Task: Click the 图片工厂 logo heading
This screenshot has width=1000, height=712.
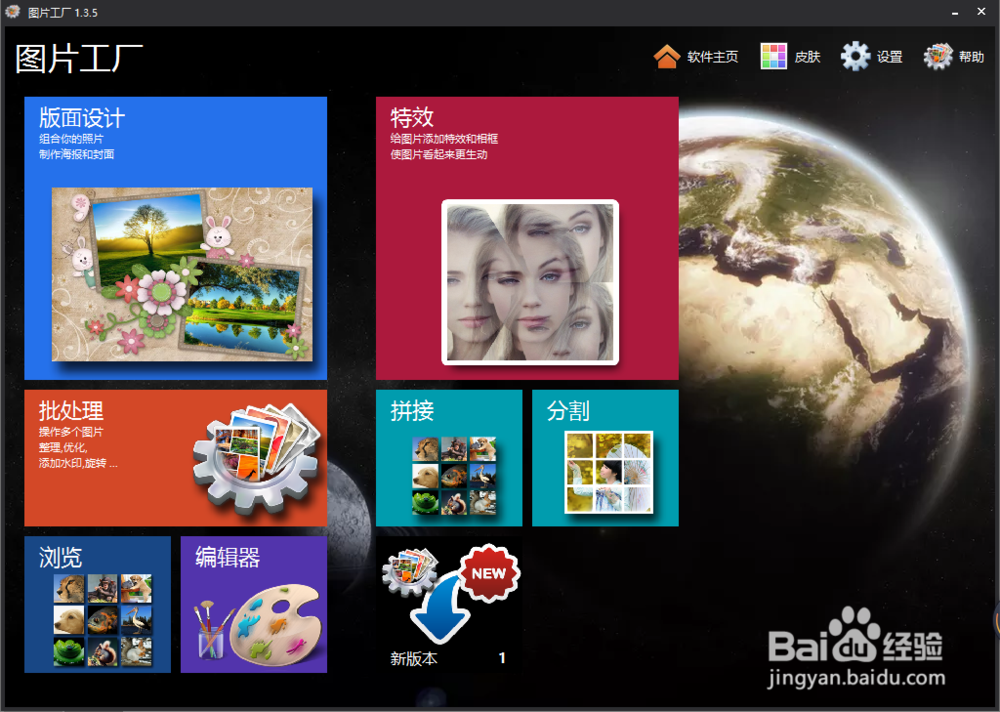Action: (78, 58)
